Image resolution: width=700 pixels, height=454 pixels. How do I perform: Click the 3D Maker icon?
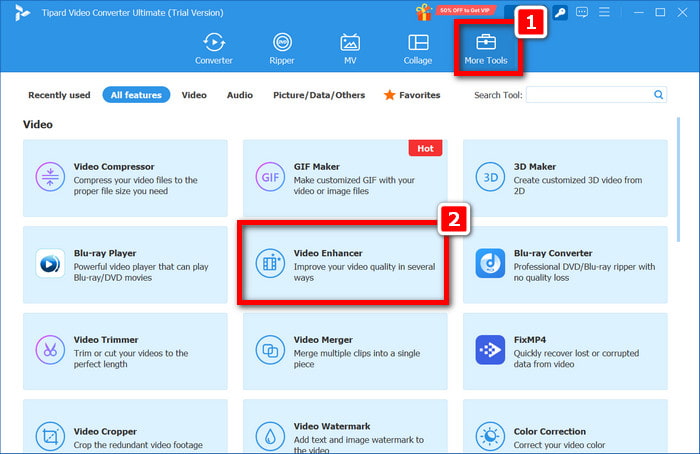(490, 177)
